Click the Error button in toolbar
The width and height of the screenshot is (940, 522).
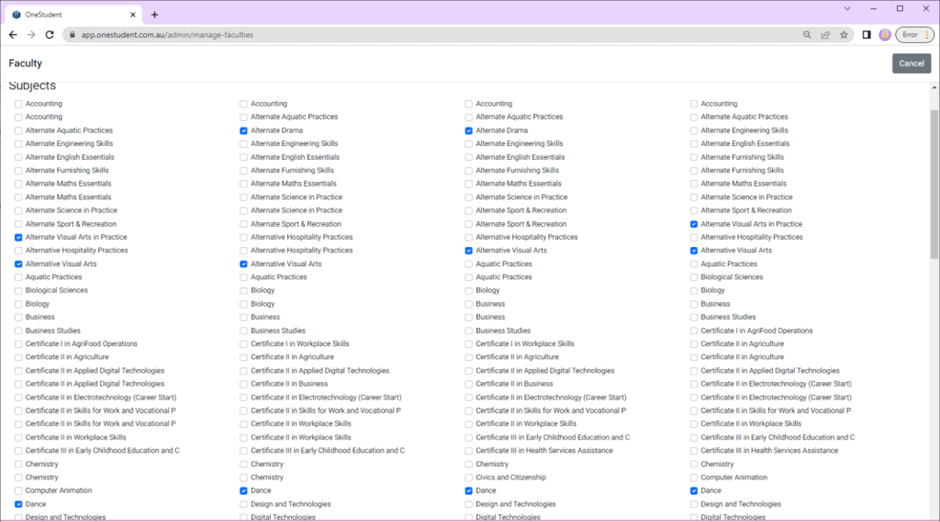[908, 35]
